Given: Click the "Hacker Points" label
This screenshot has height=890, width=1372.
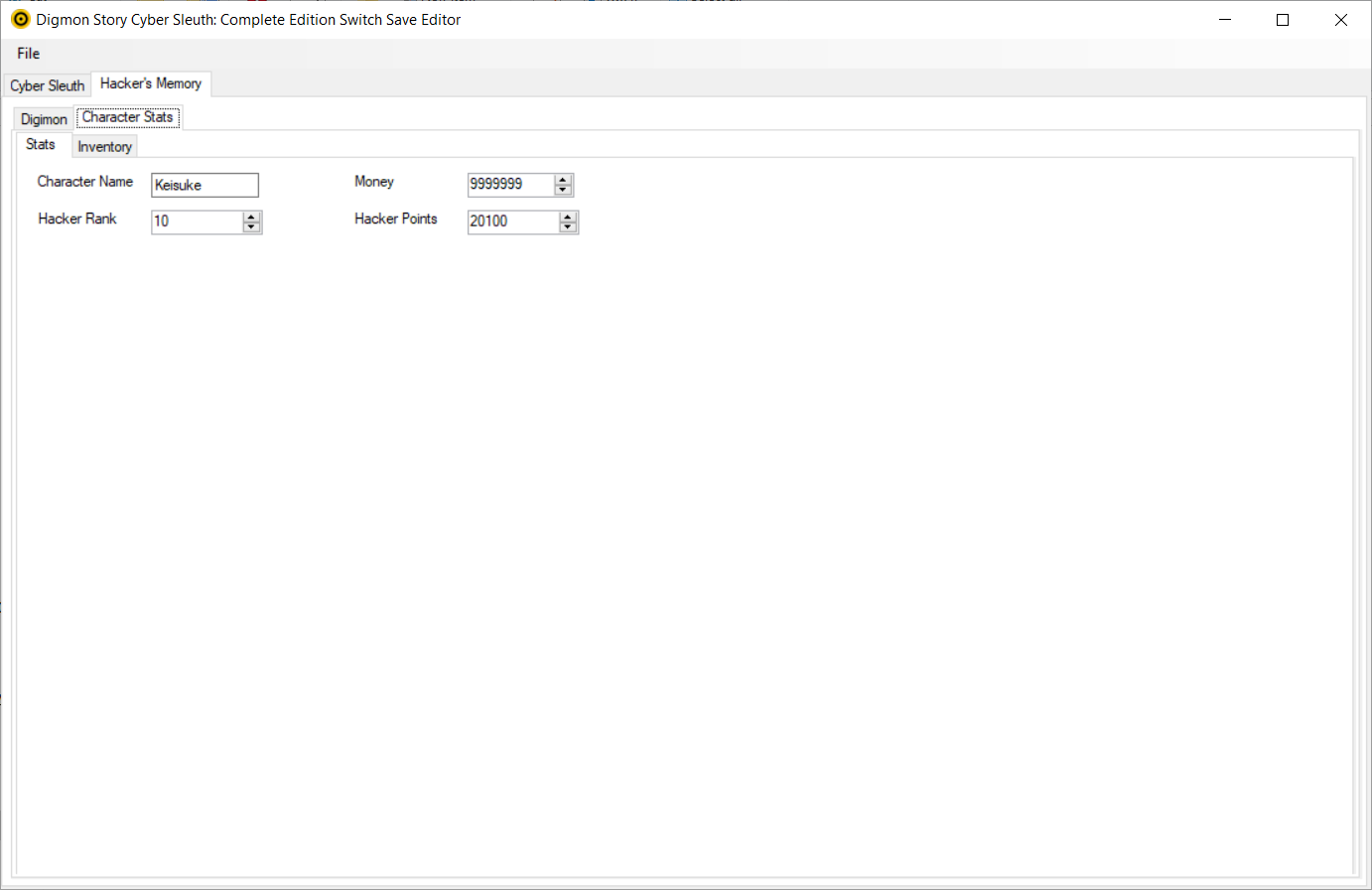Looking at the screenshot, I should click(396, 219).
